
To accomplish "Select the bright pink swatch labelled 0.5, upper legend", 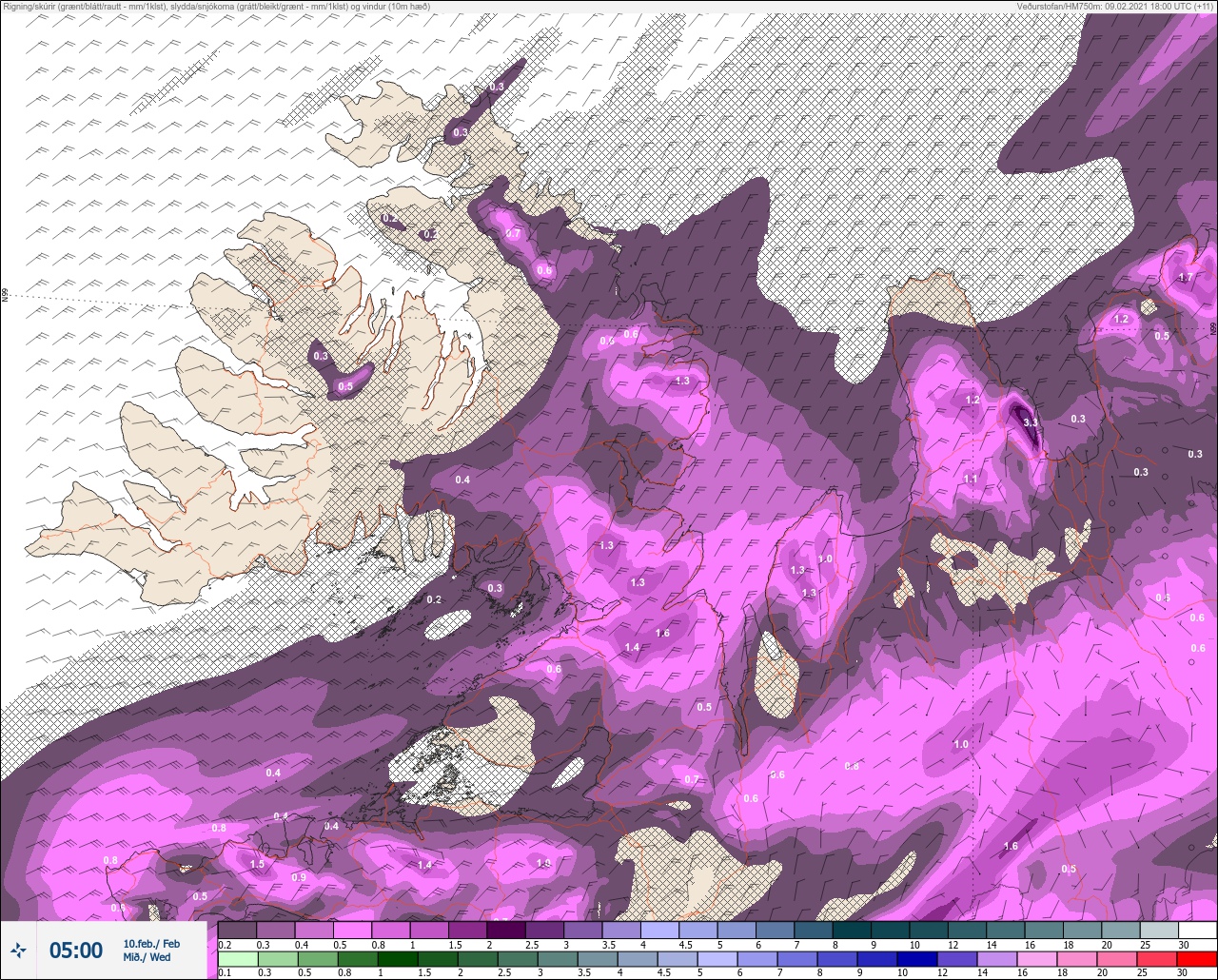I will [x=352, y=930].
